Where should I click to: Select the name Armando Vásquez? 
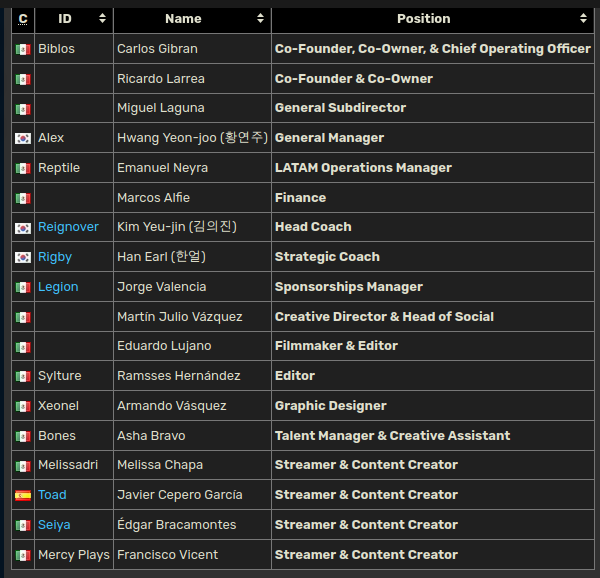point(172,406)
